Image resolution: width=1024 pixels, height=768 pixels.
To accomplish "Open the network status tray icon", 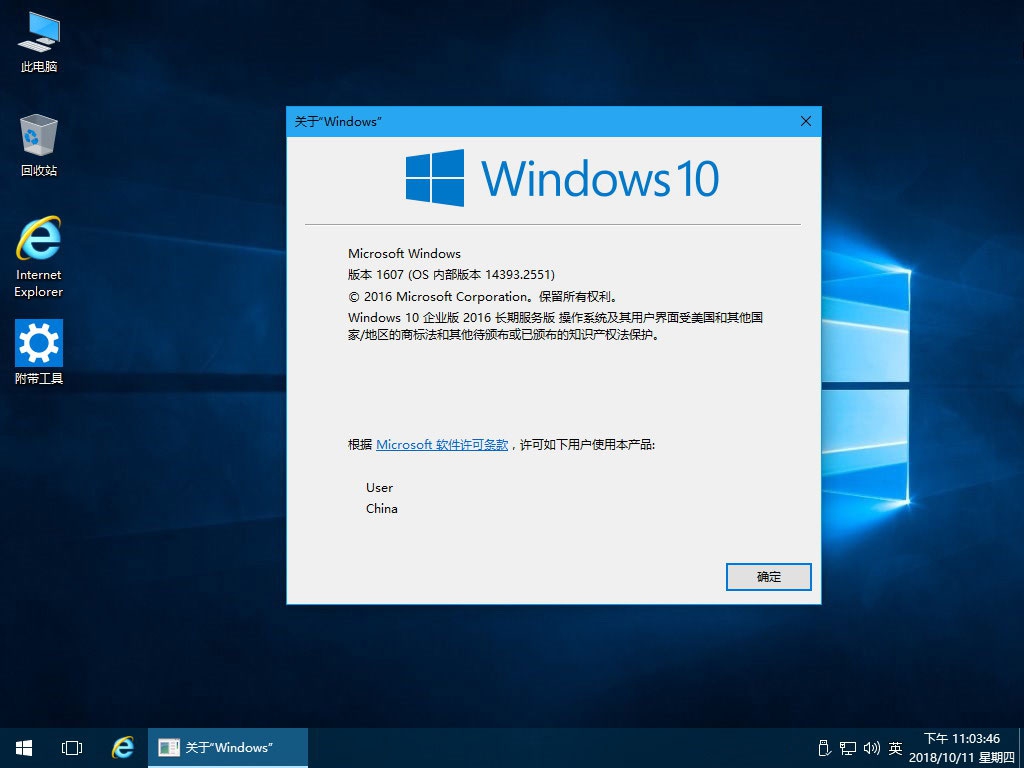I will click(848, 748).
